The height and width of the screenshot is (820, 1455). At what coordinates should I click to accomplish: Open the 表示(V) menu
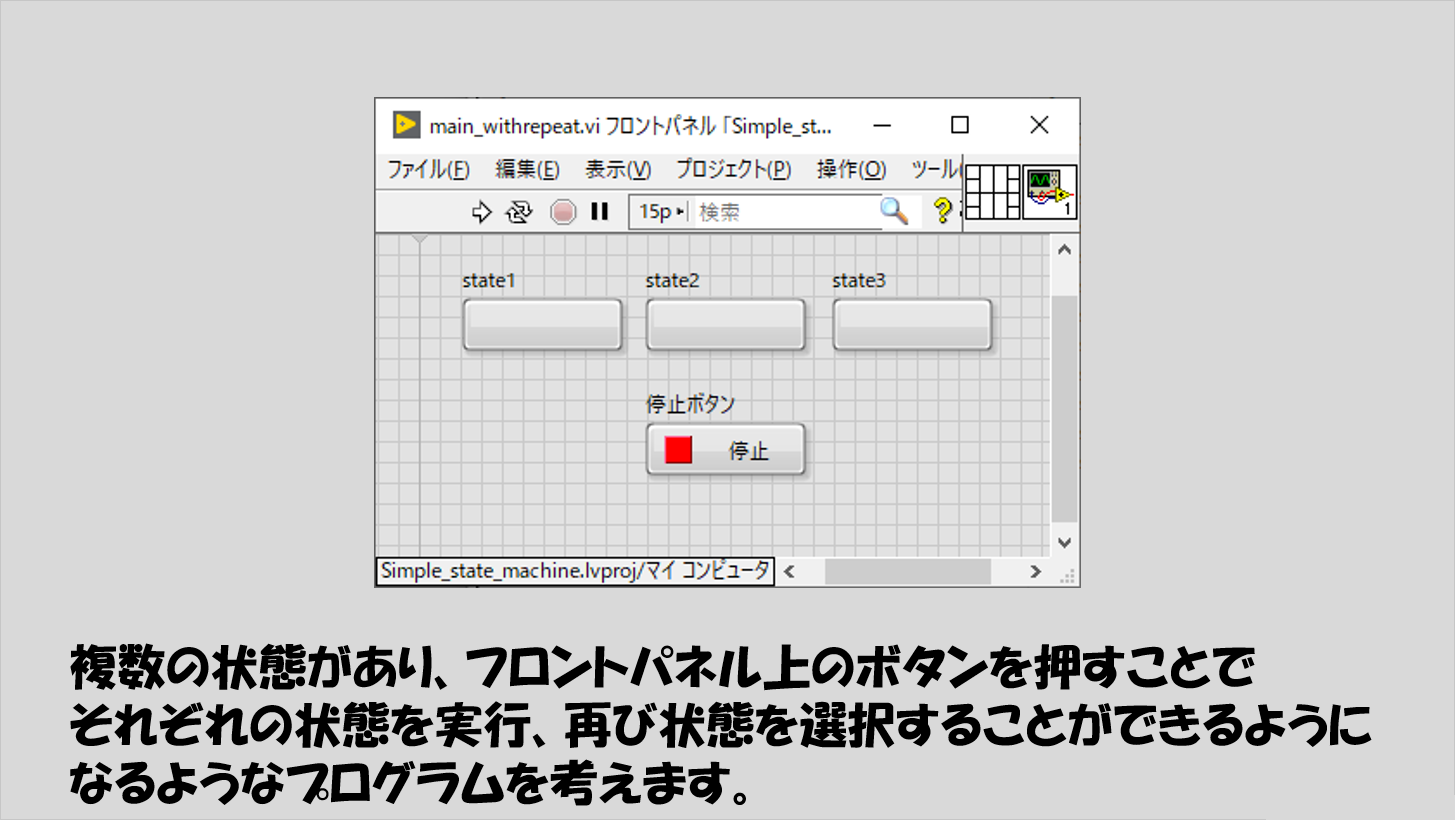[x=617, y=169]
